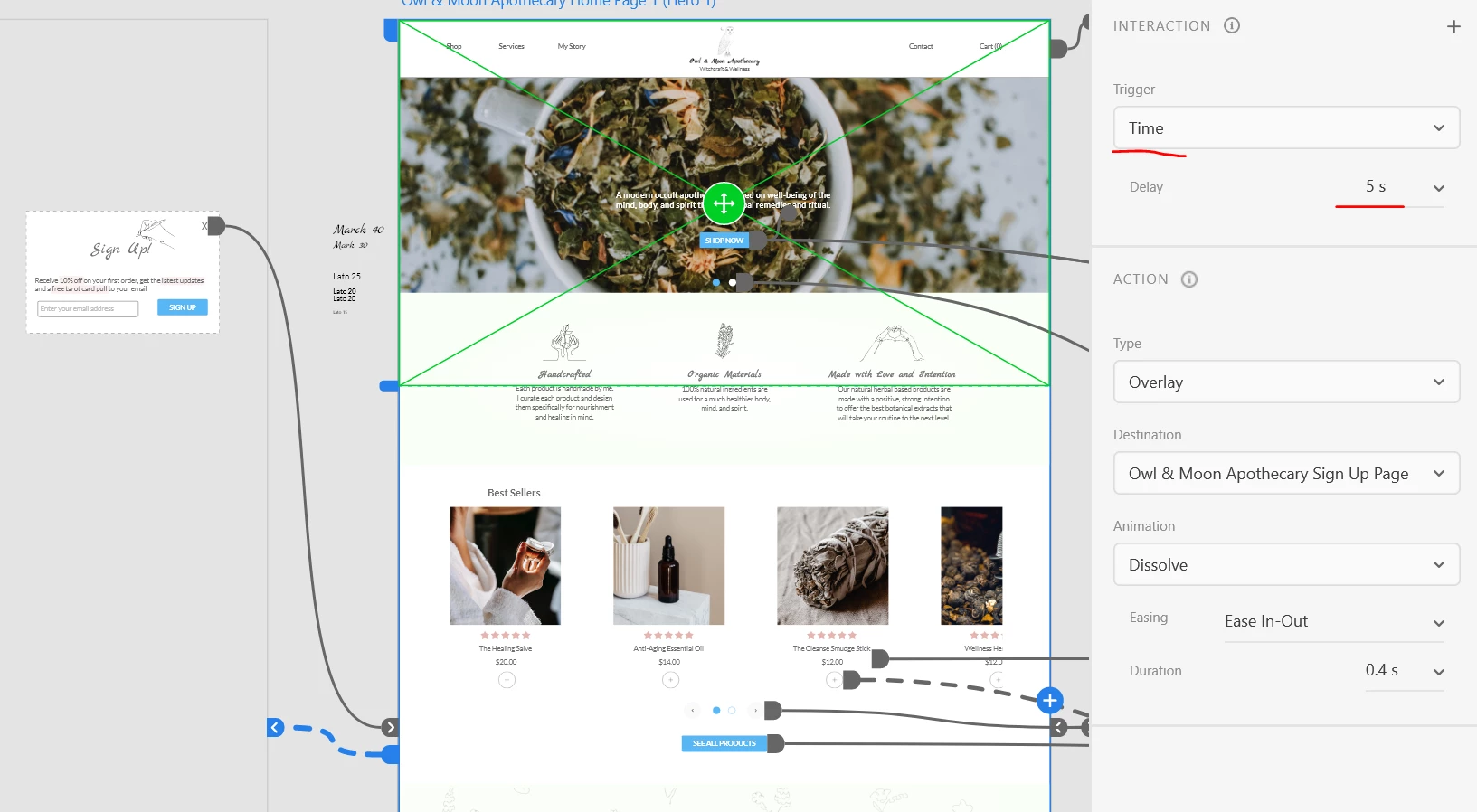1477x812 pixels.
Task: Click the SHOP NOW button
Action: coord(724,241)
